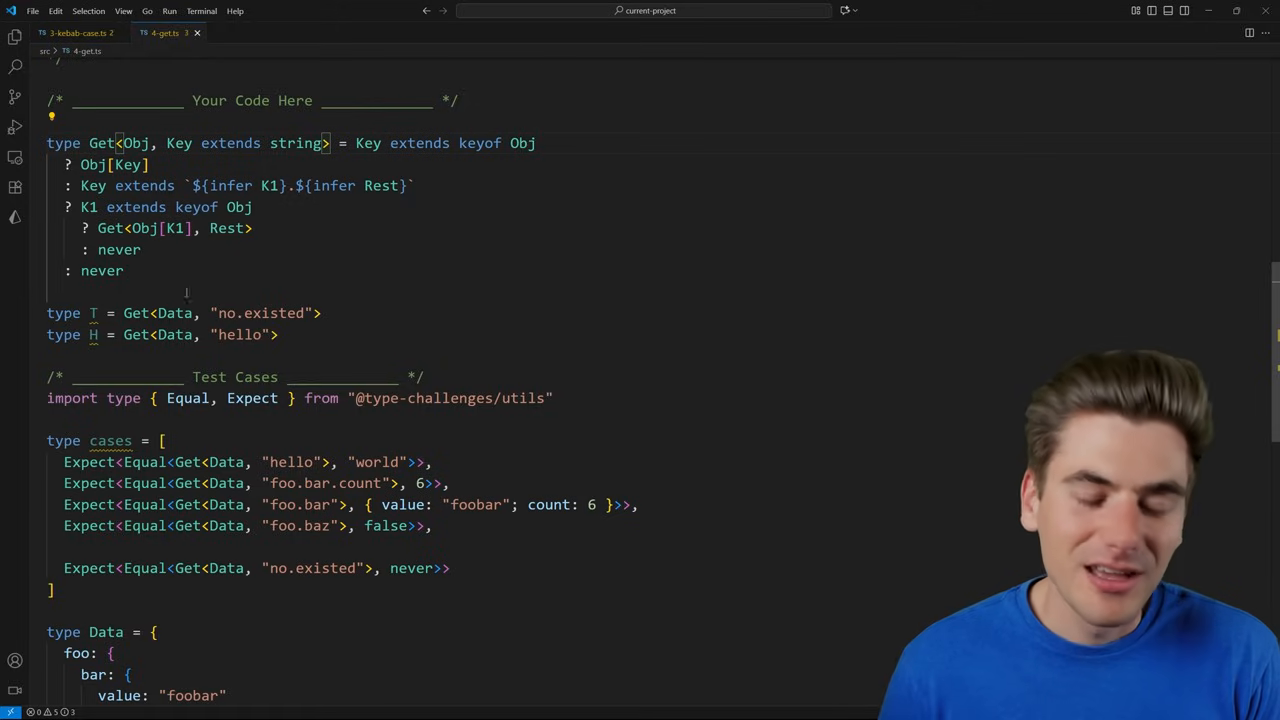Open editor More Actions ellipsis

tap(1265, 33)
